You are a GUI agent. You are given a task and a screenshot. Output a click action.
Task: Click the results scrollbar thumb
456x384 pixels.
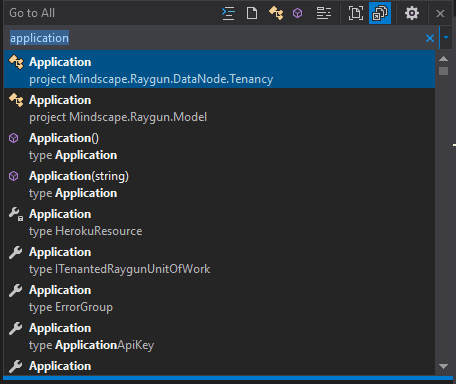tap(443, 71)
